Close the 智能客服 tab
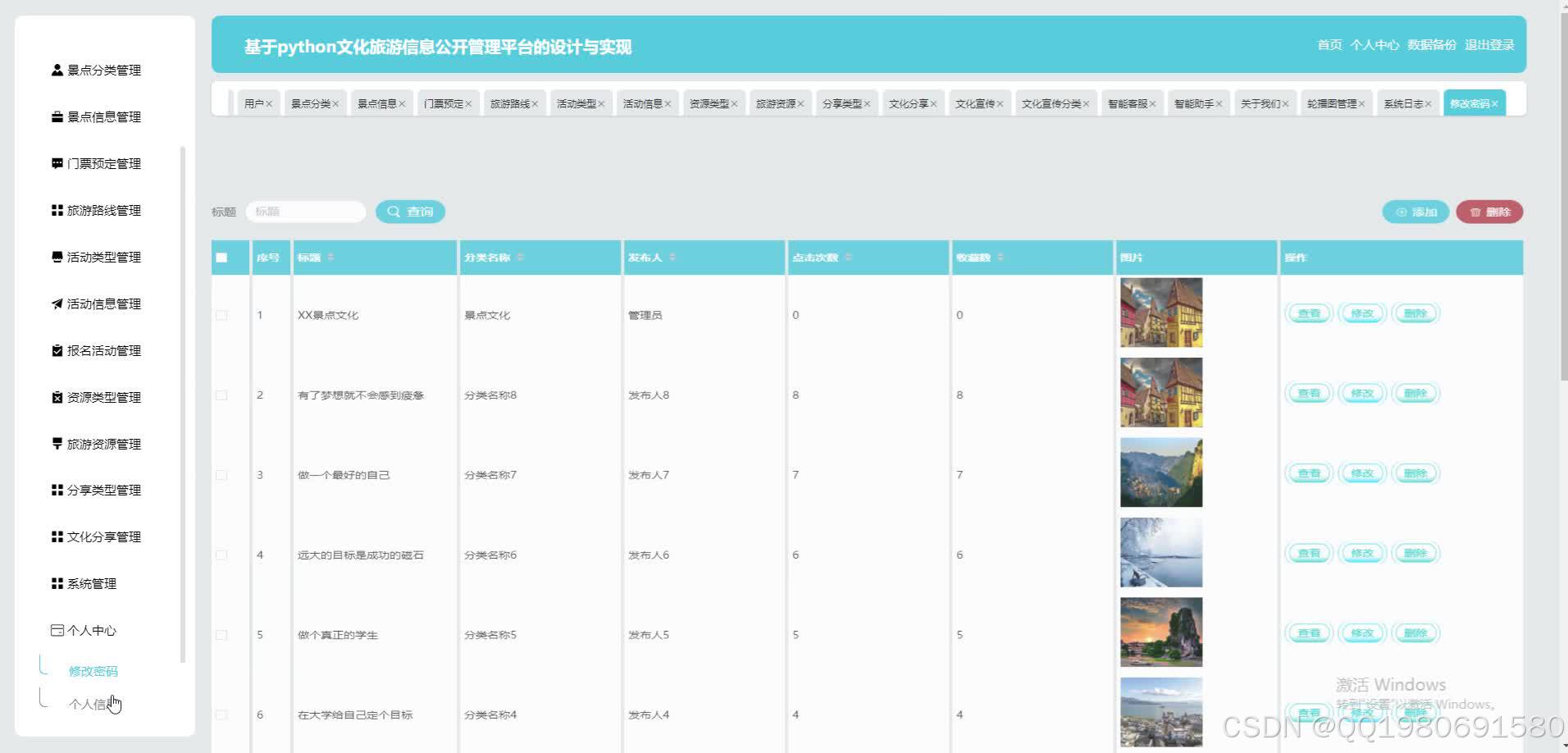1568x753 pixels. [1152, 104]
